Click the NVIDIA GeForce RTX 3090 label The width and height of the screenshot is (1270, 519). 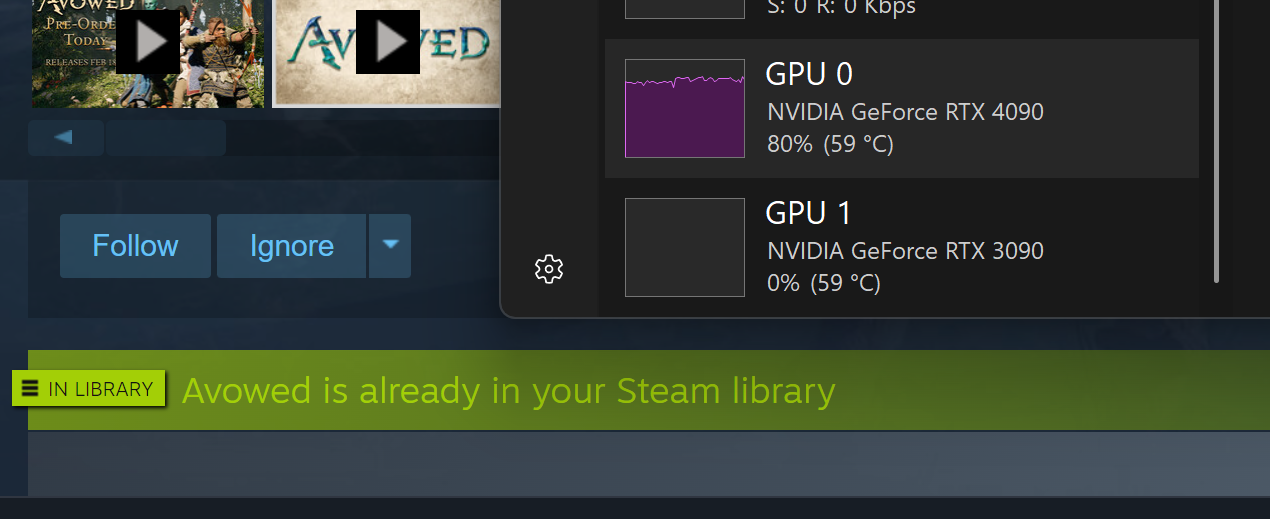905,250
